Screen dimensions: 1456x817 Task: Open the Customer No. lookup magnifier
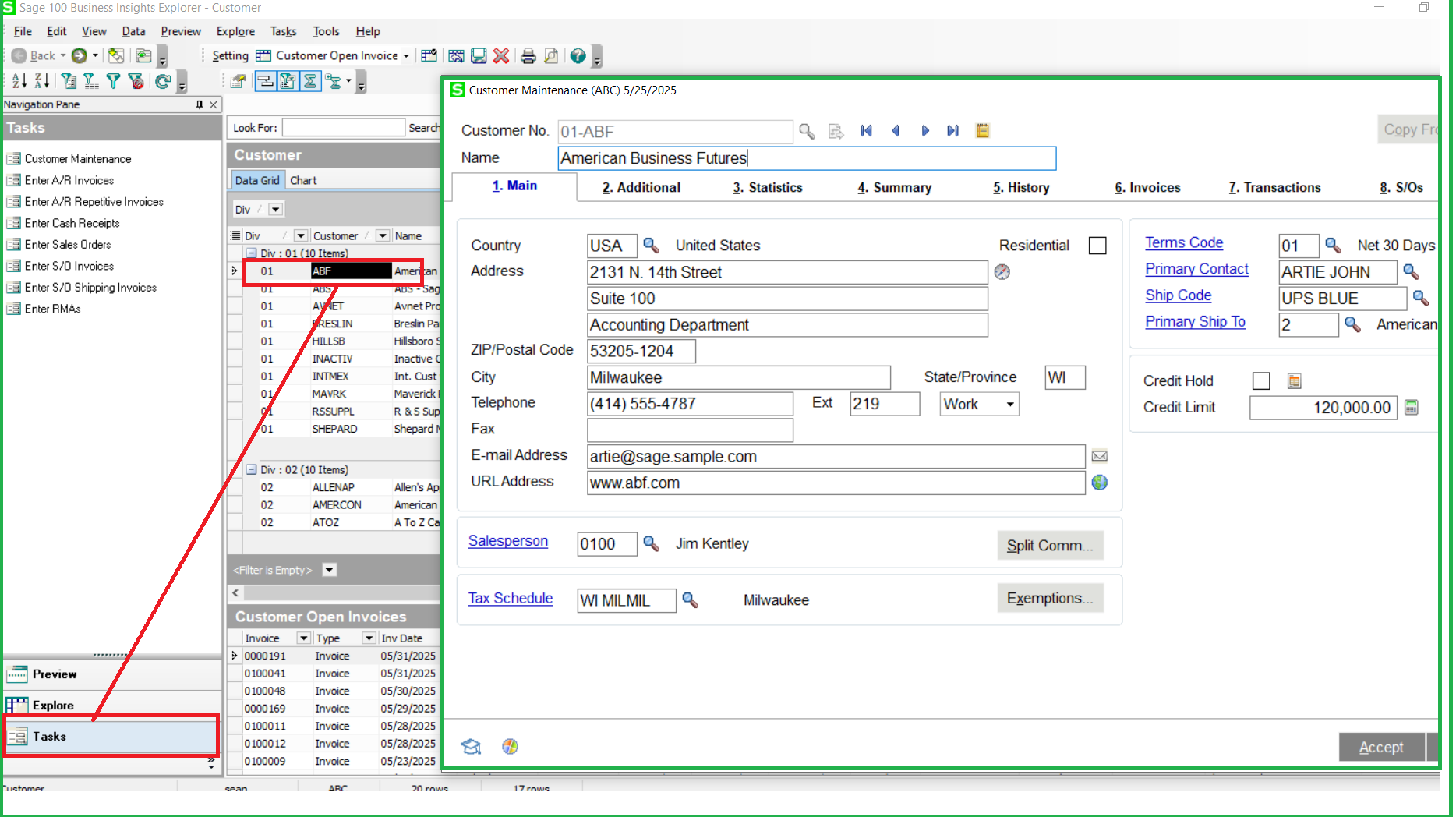(807, 131)
